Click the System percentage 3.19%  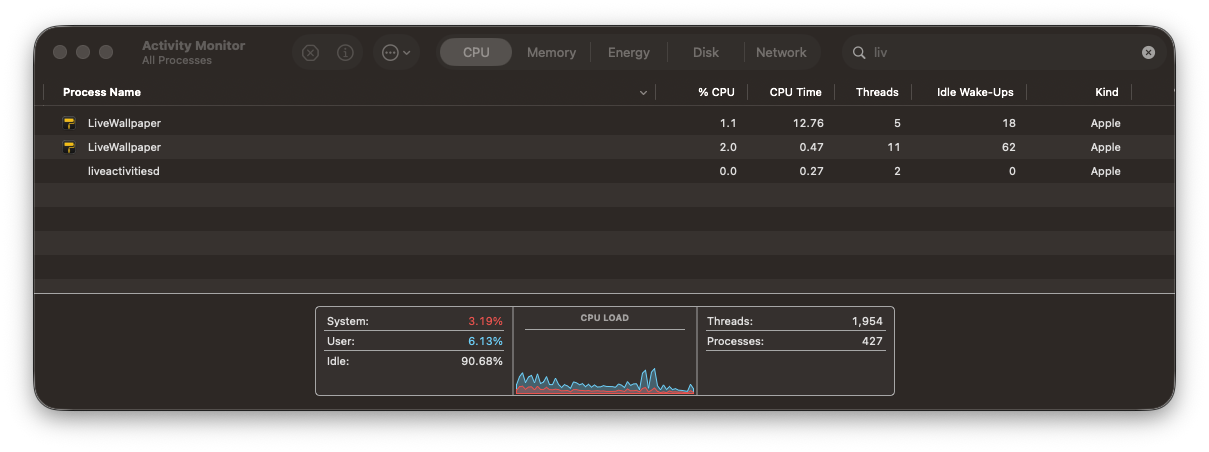pos(485,321)
